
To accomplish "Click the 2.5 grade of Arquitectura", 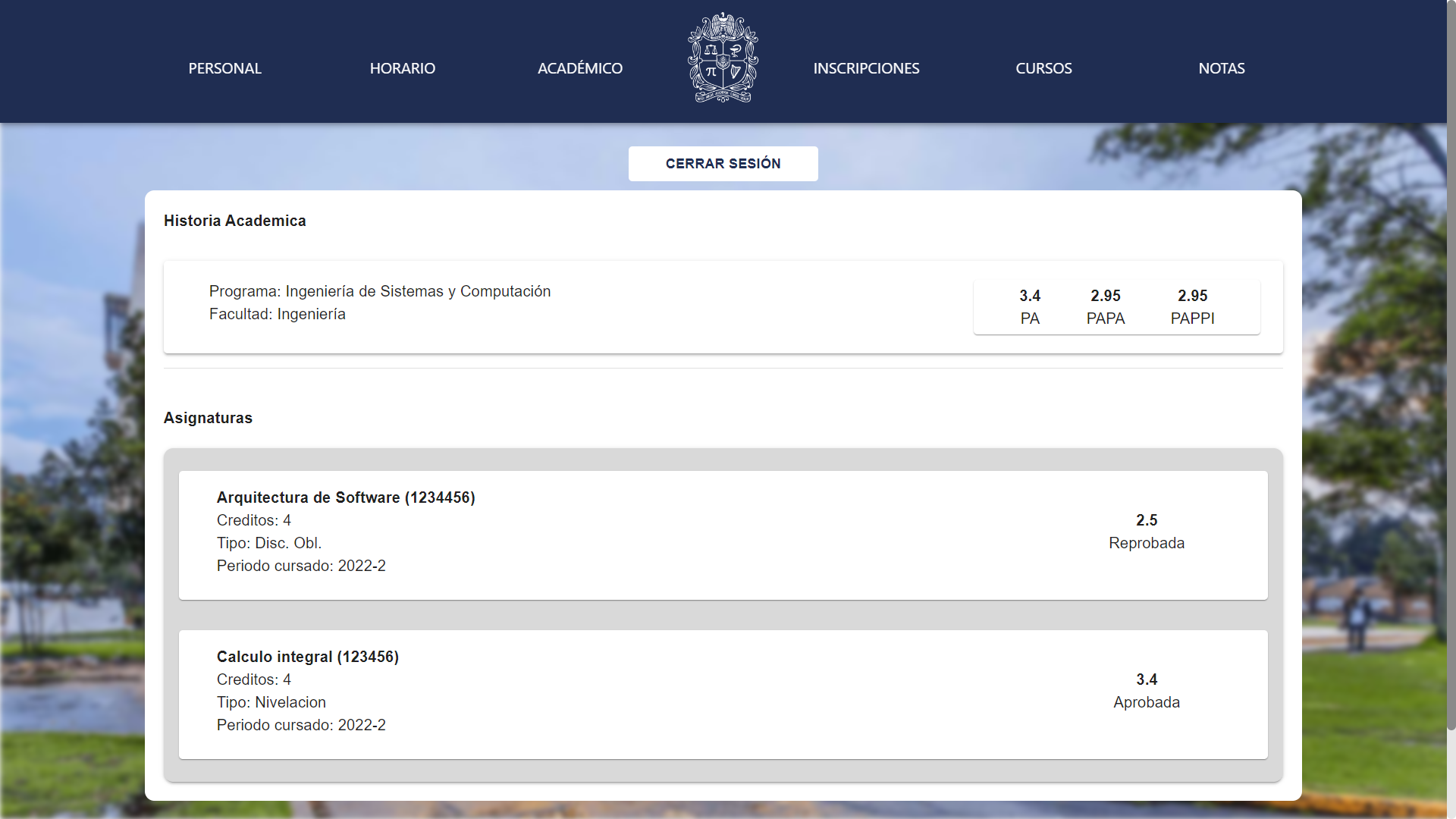I will (1146, 520).
